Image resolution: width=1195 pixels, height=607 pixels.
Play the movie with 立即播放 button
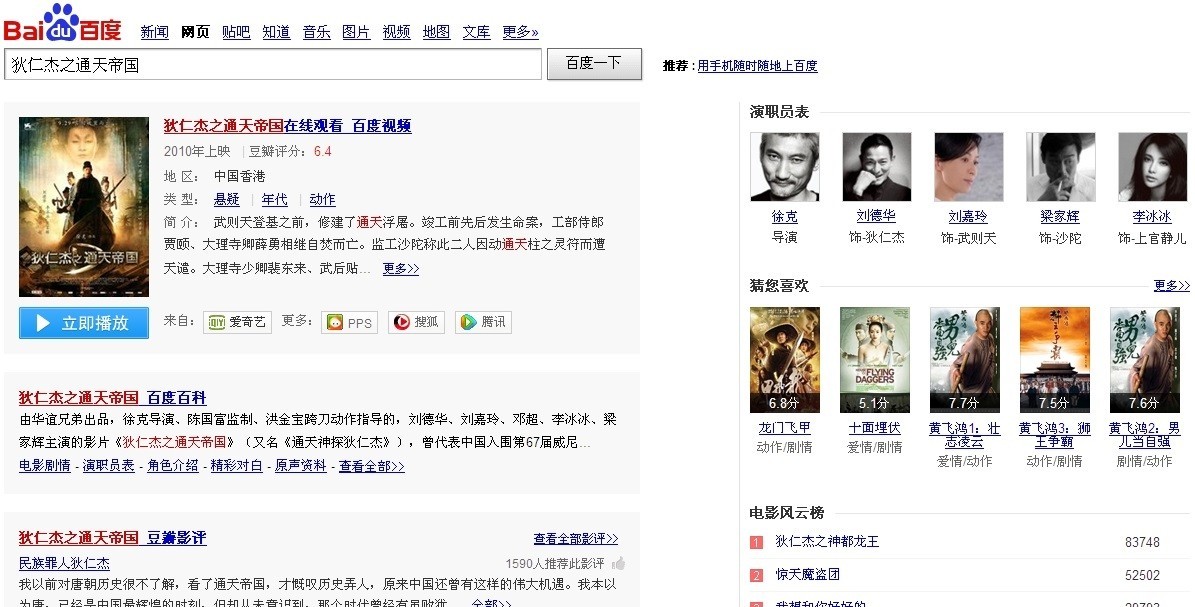[x=84, y=323]
